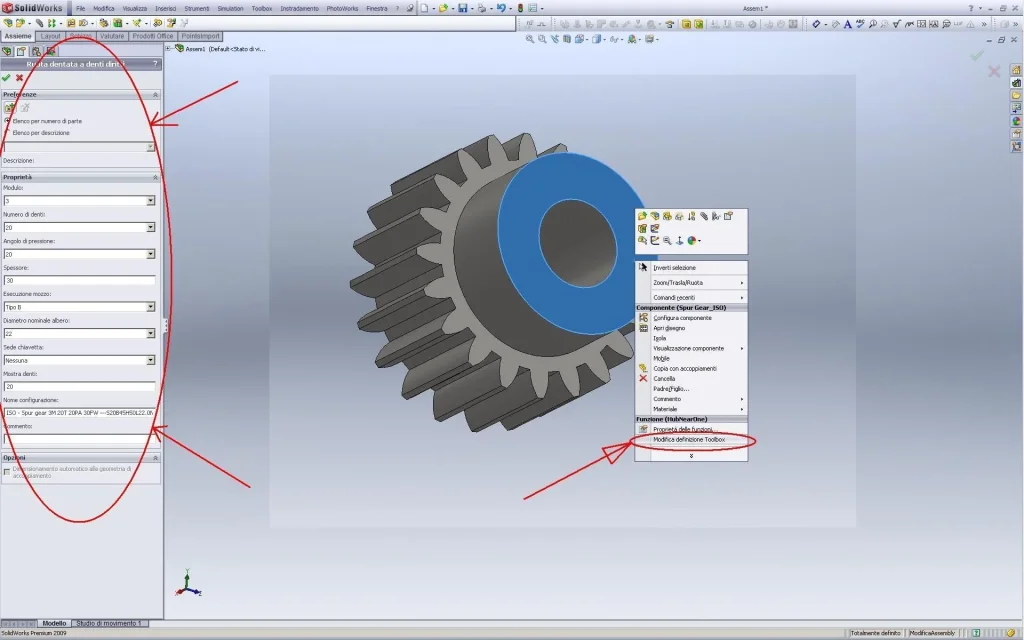Click the Save icon in top toolbar

[462, 8]
